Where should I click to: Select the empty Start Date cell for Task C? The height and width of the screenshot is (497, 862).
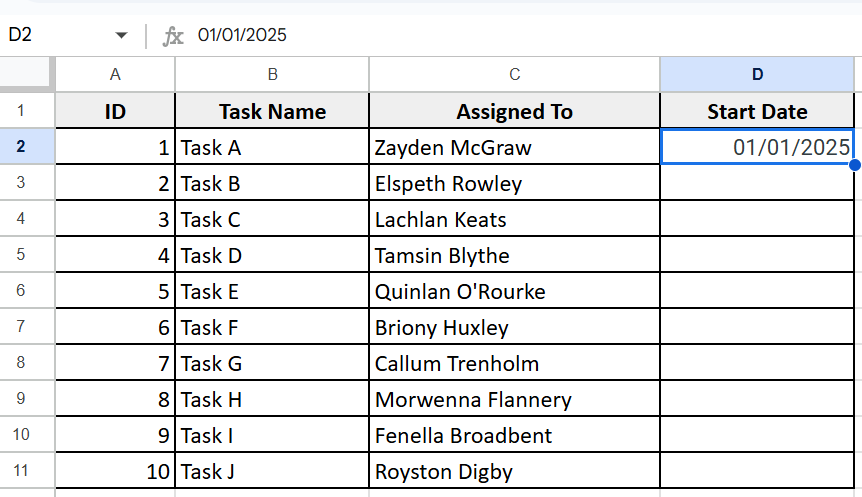click(x=757, y=219)
